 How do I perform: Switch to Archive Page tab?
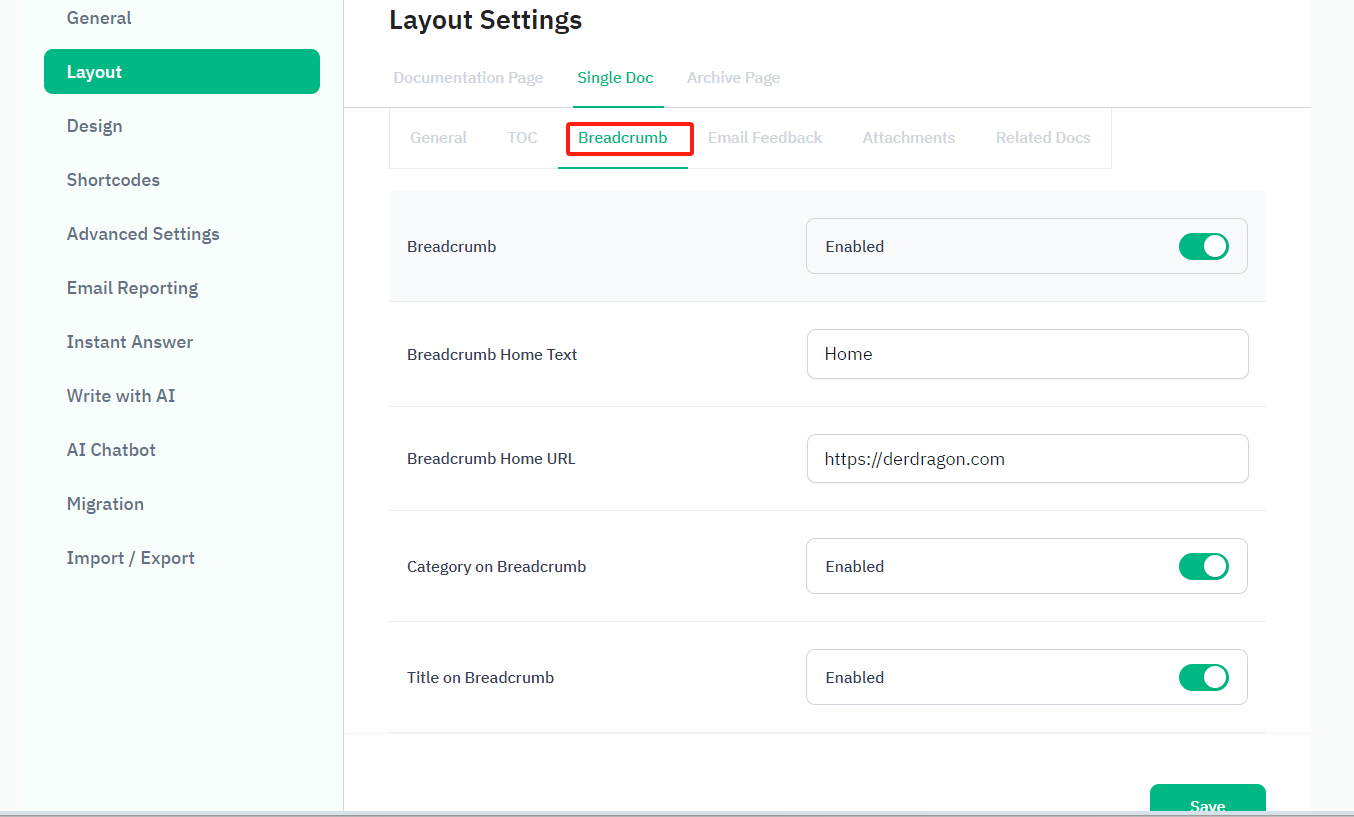pyautogui.click(x=733, y=78)
